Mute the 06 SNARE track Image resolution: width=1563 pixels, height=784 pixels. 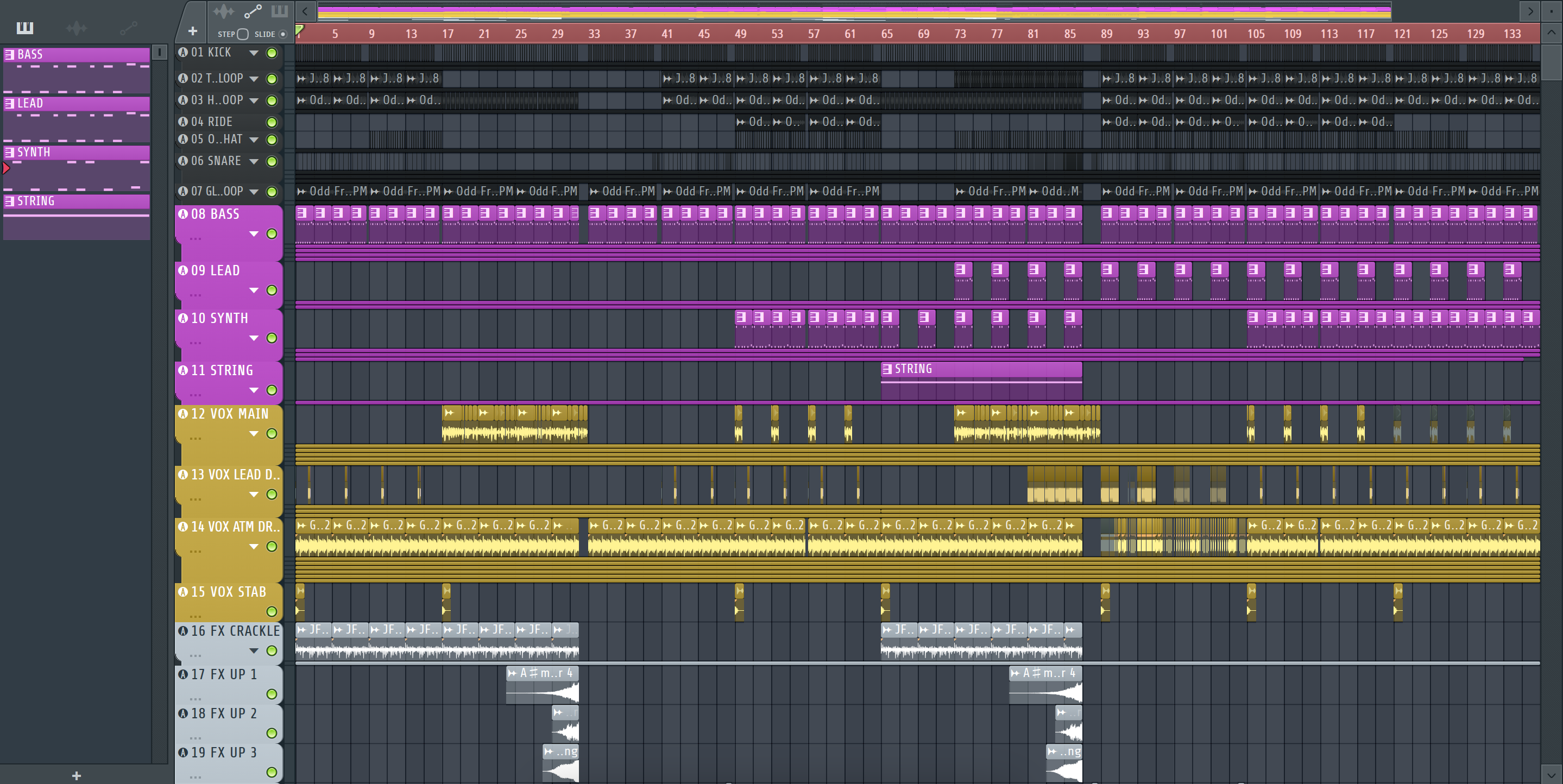click(x=272, y=161)
